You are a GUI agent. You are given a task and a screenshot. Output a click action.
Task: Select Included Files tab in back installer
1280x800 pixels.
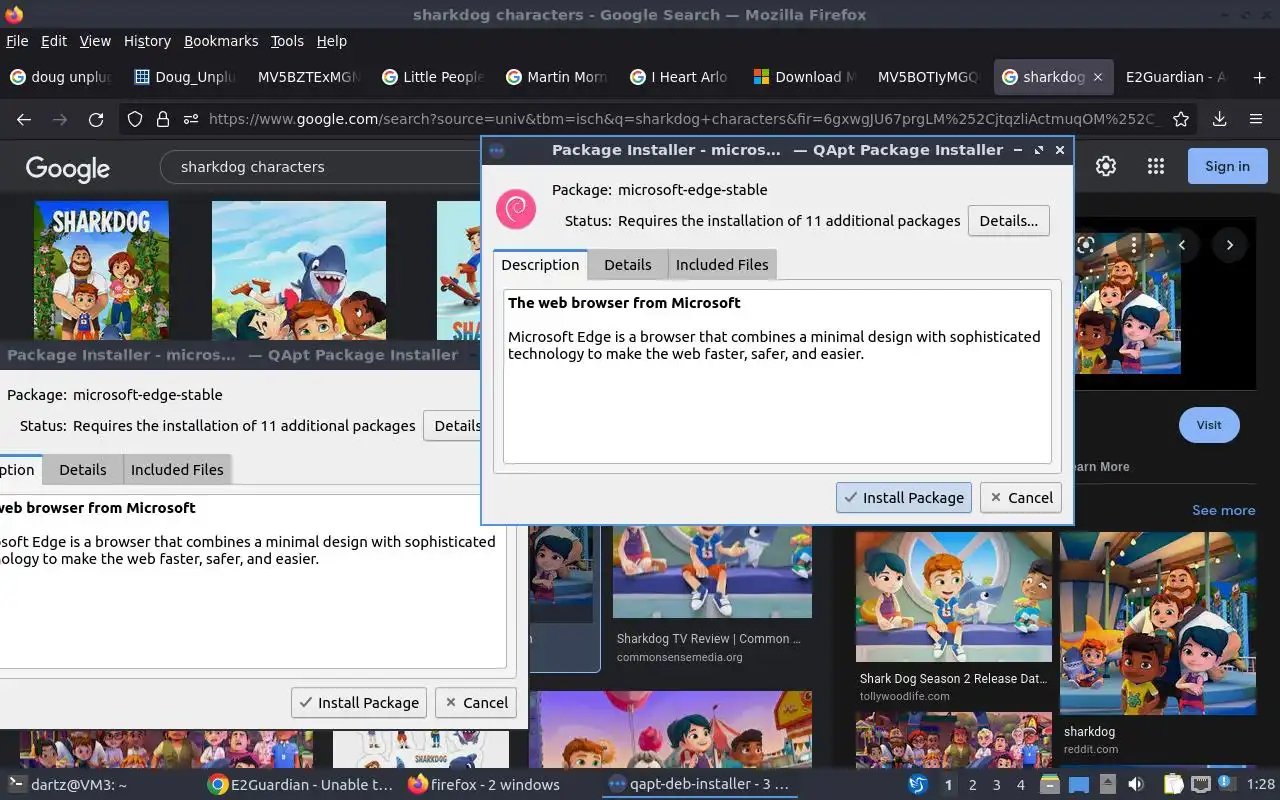tap(177, 470)
